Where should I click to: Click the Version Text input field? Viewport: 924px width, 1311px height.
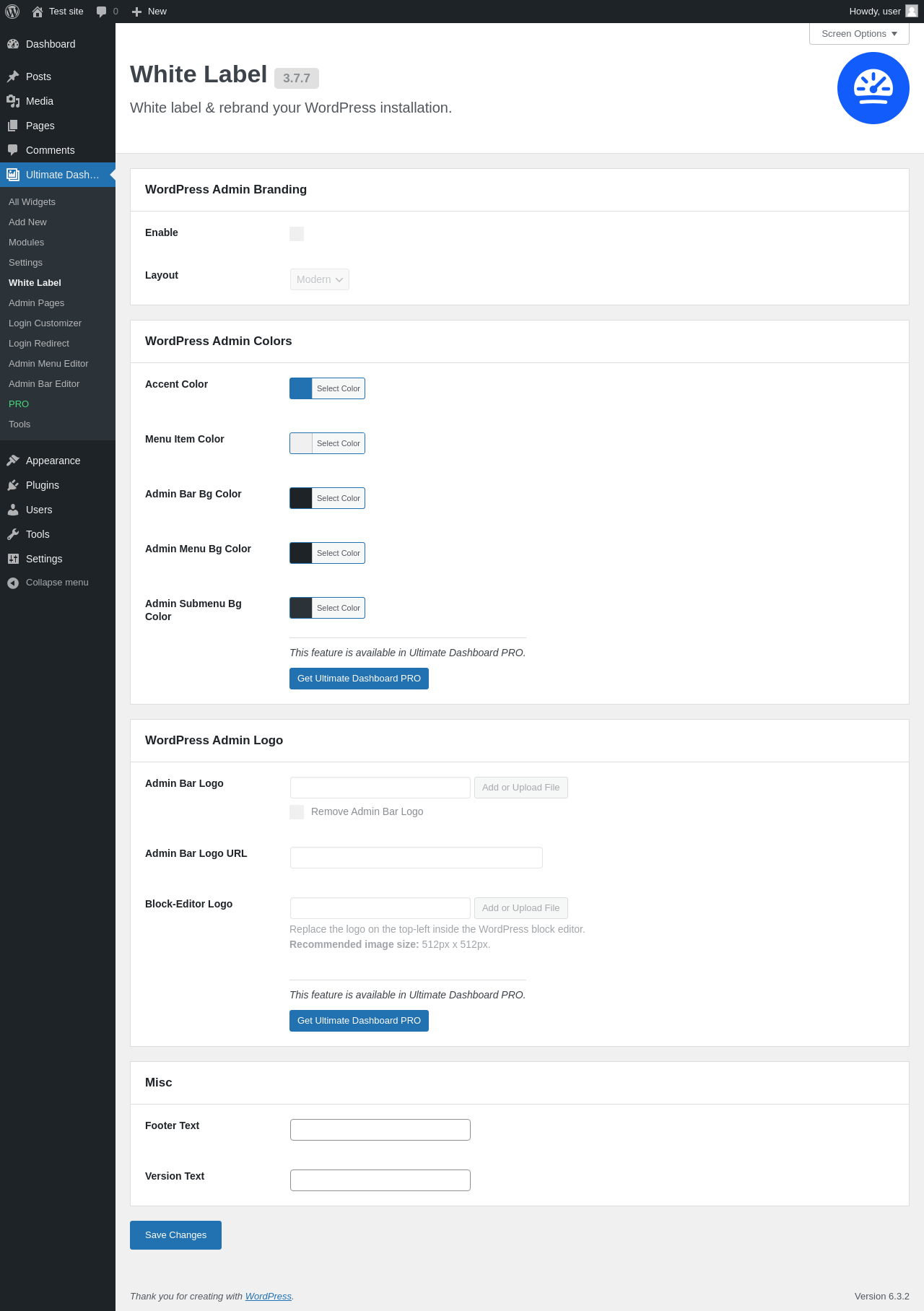tap(380, 1180)
